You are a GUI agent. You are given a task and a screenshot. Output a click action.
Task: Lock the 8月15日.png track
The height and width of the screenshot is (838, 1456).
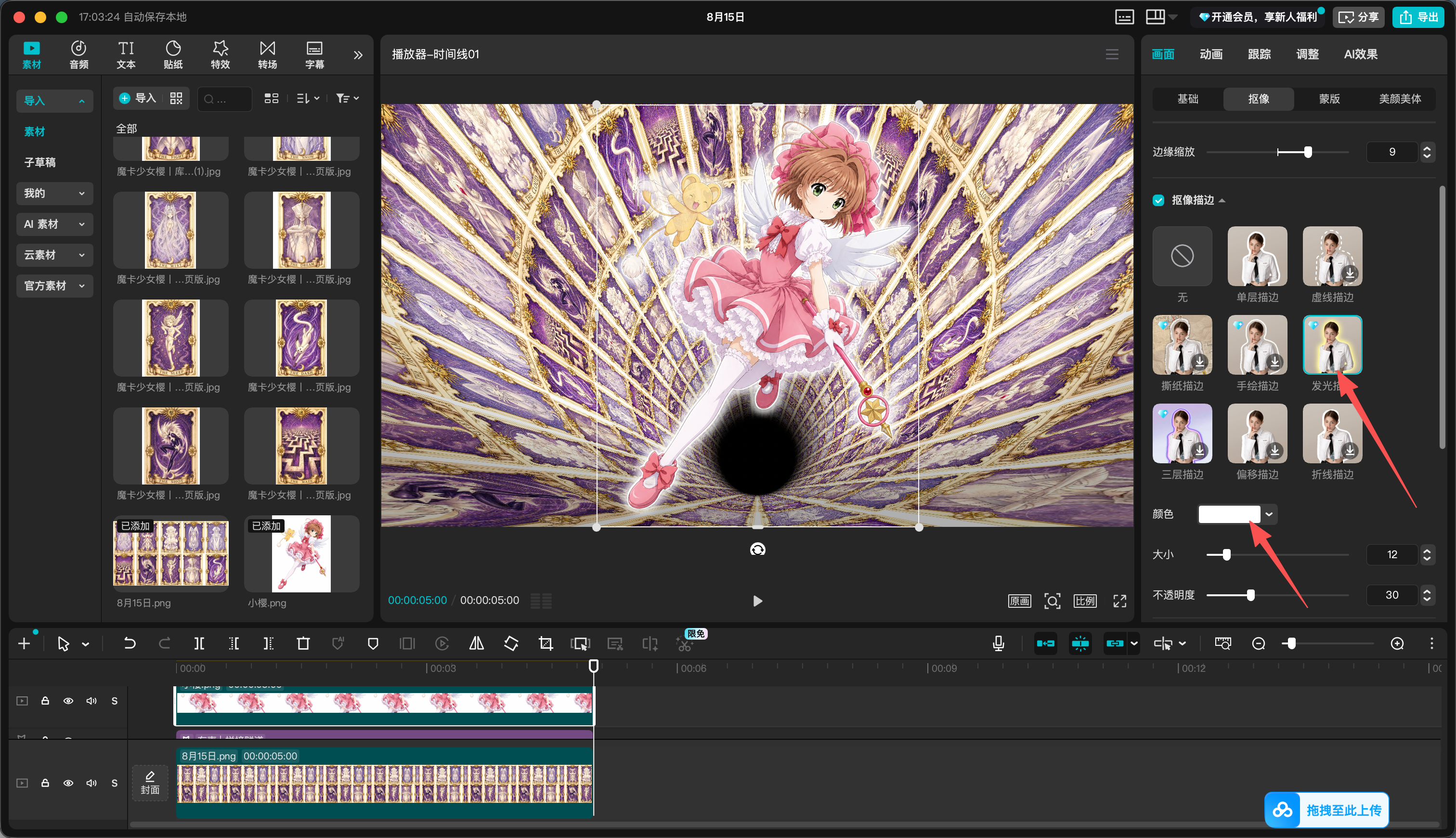pyautogui.click(x=45, y=783)
